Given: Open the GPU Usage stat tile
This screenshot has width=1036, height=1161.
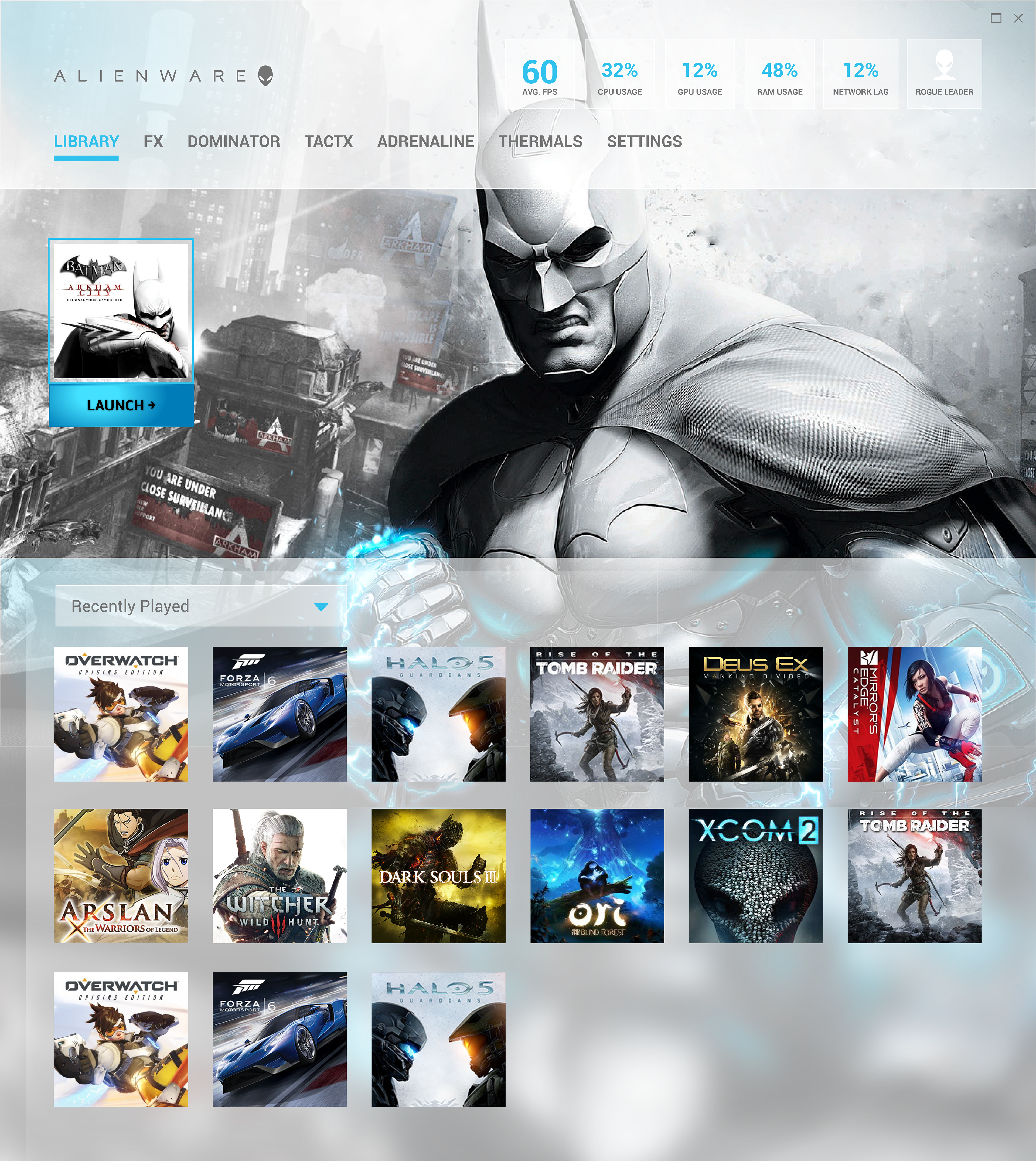Looking at the screenshot, I should click(700, 74).
